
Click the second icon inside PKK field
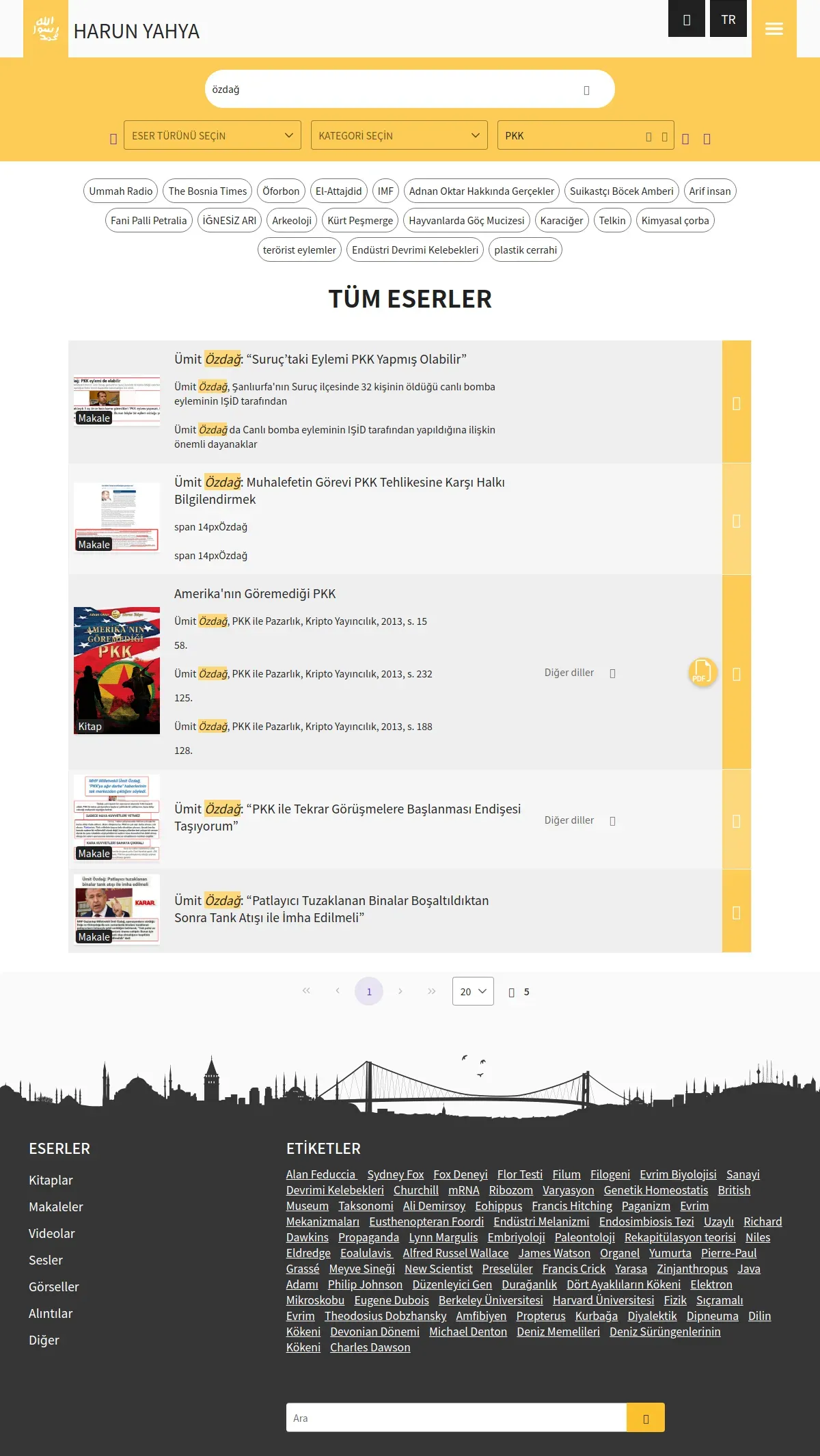664,137
